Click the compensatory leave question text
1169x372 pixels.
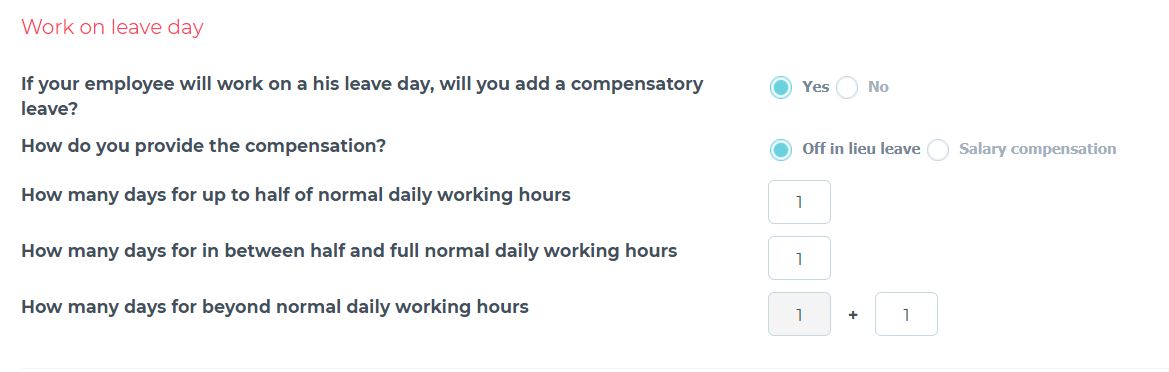tap(362, 96)
